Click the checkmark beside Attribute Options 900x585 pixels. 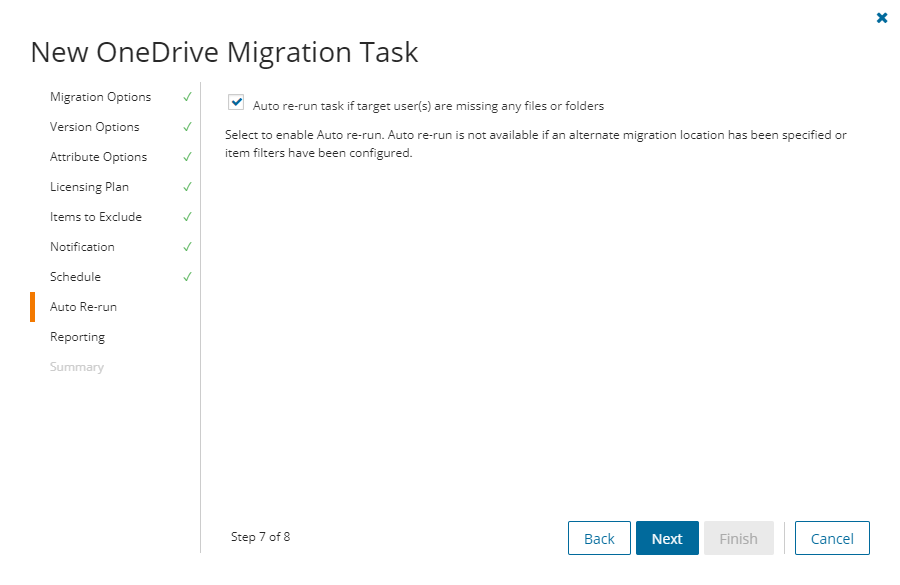186,157
